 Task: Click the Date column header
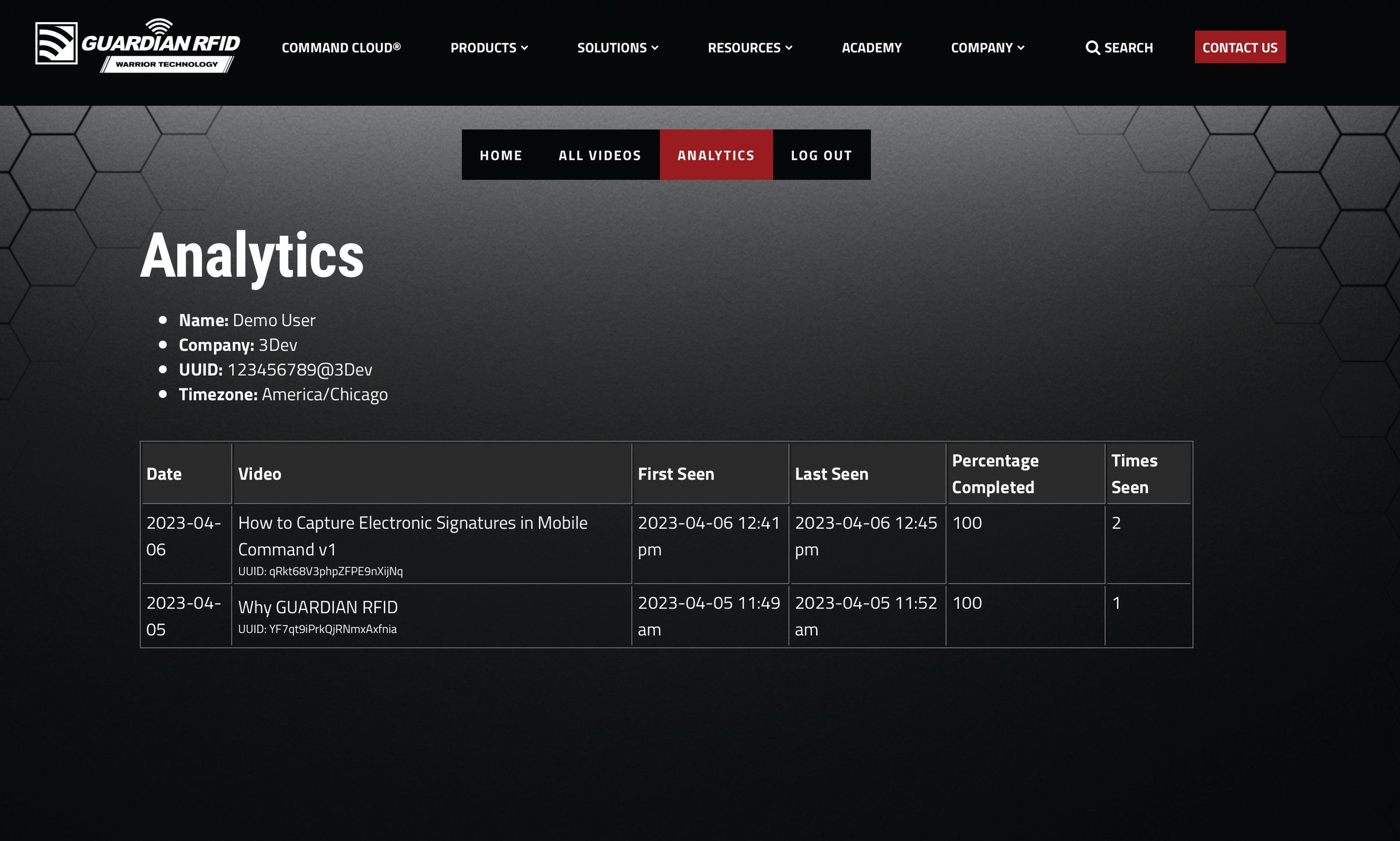point(187,473)
